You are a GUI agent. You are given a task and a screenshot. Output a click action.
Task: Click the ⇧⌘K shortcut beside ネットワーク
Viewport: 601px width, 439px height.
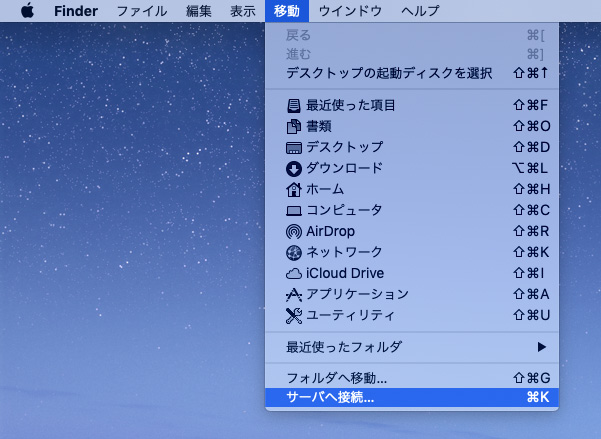(531, 252)
